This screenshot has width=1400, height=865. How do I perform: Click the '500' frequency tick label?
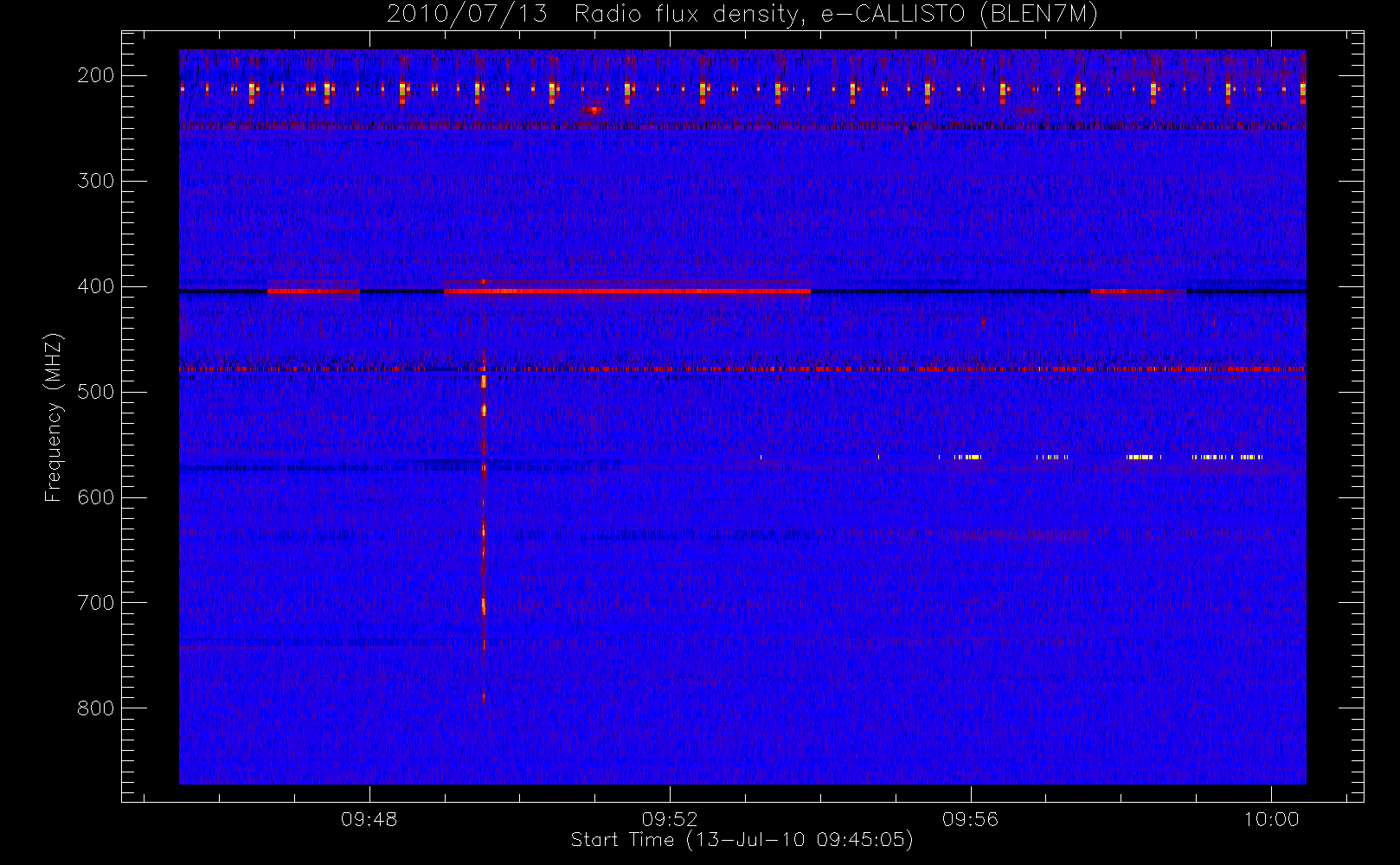(95, 392)
